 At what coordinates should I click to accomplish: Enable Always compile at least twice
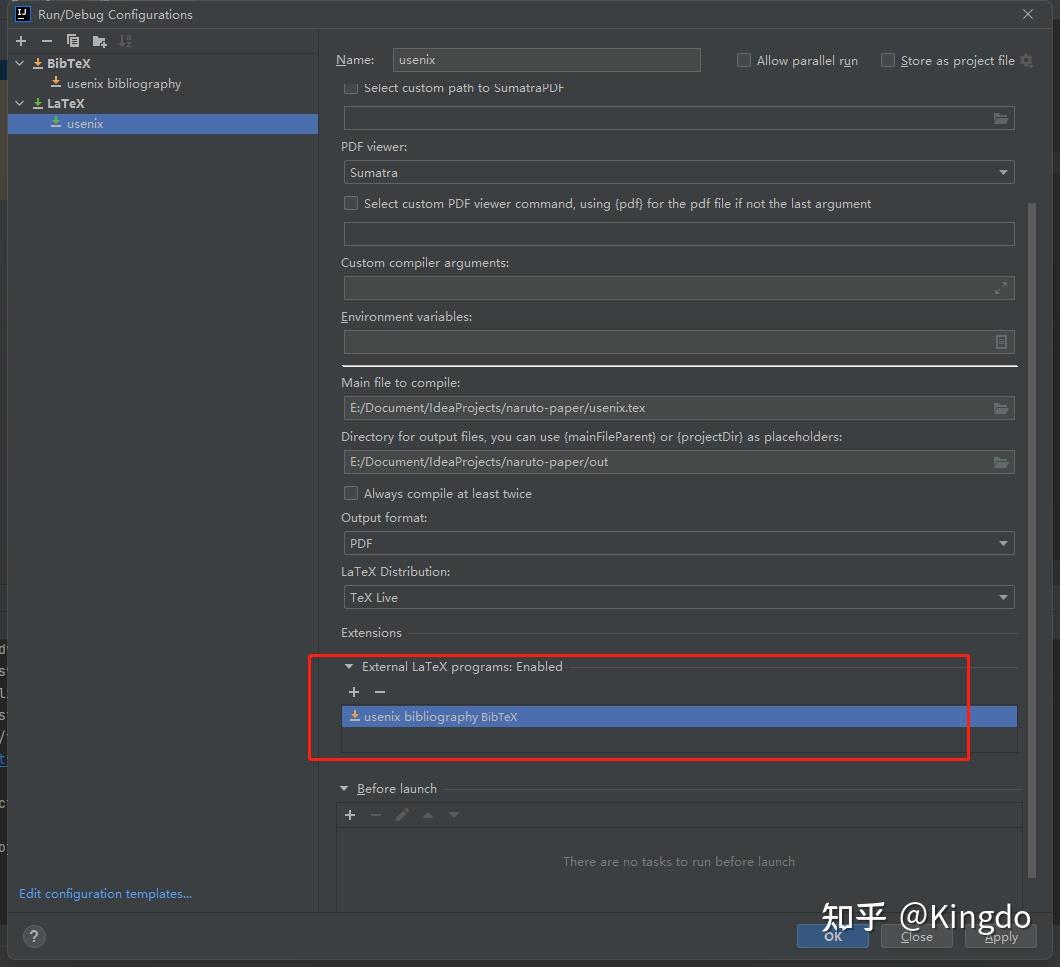(x=351, y=493)
